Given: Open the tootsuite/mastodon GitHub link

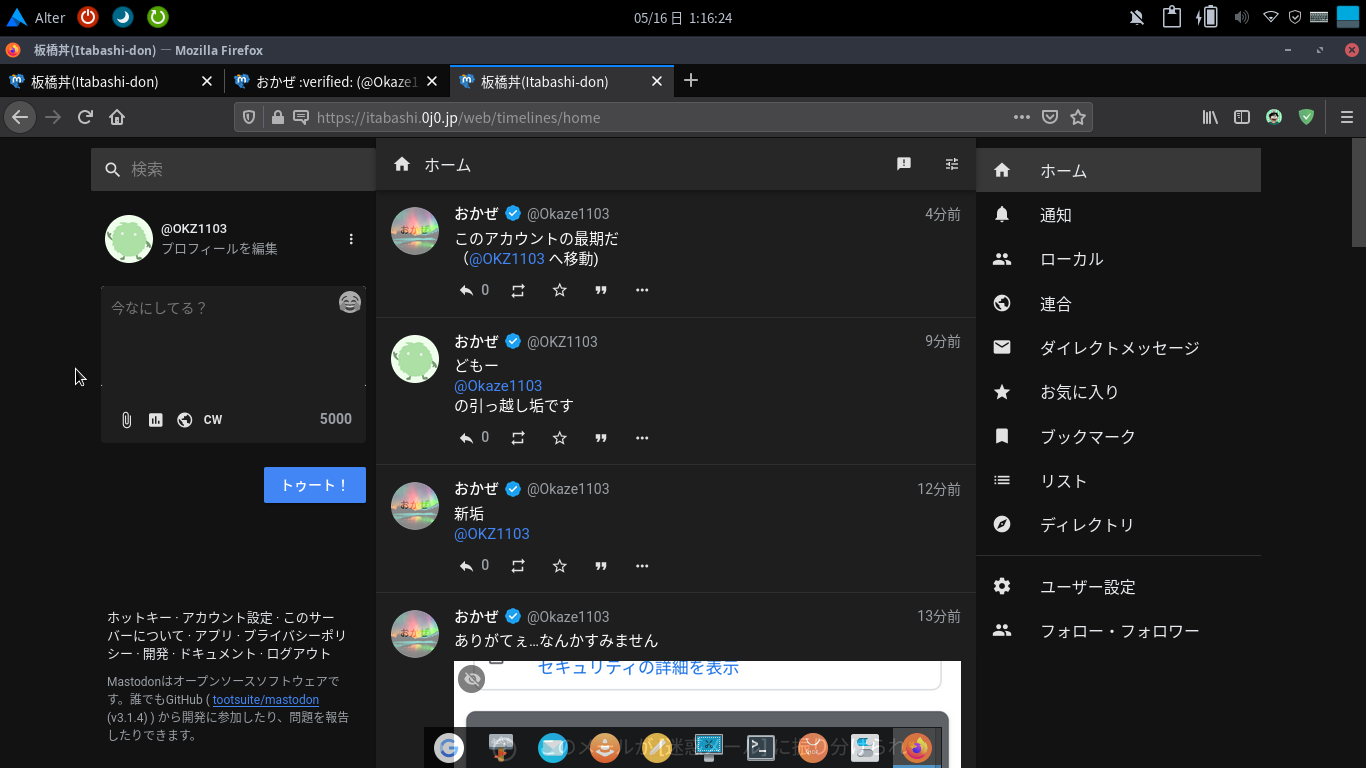Looking at the screenshot, I should 266,700.
